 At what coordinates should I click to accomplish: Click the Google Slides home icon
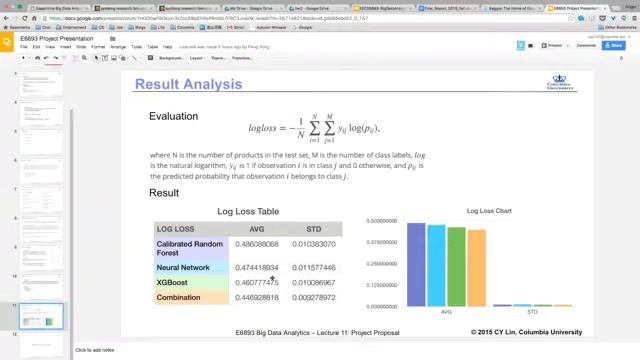[x=7, y=42]
